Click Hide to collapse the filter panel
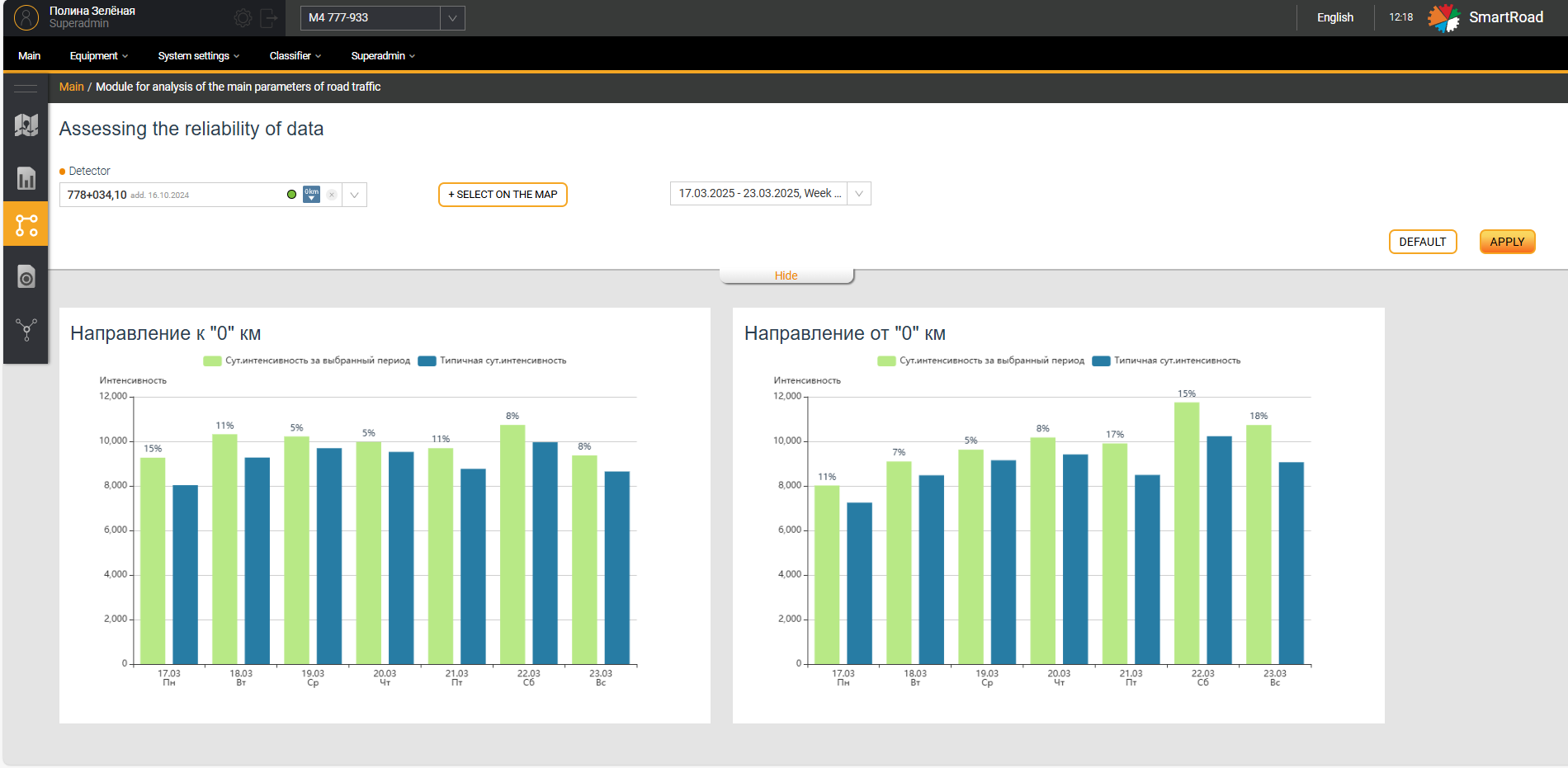 786,276
